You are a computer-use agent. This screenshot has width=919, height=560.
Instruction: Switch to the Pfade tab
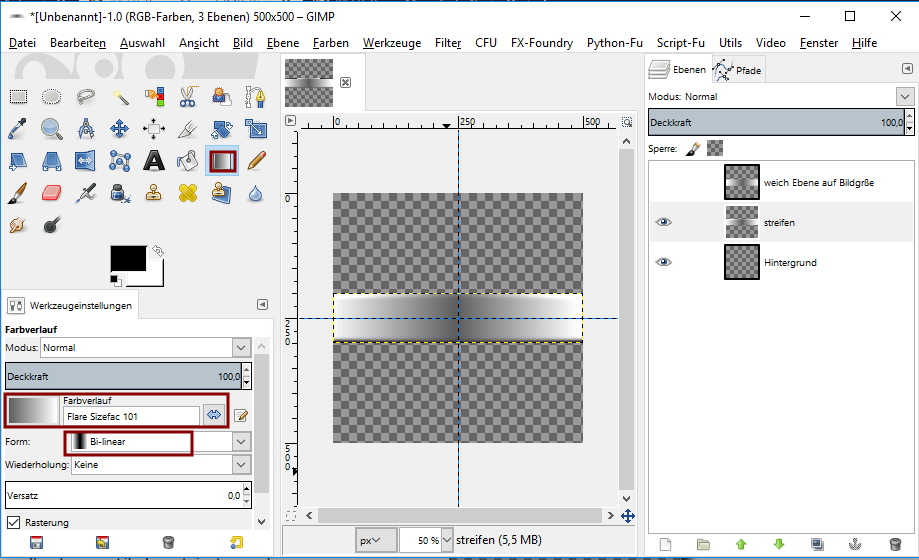[x=738, y=70]
